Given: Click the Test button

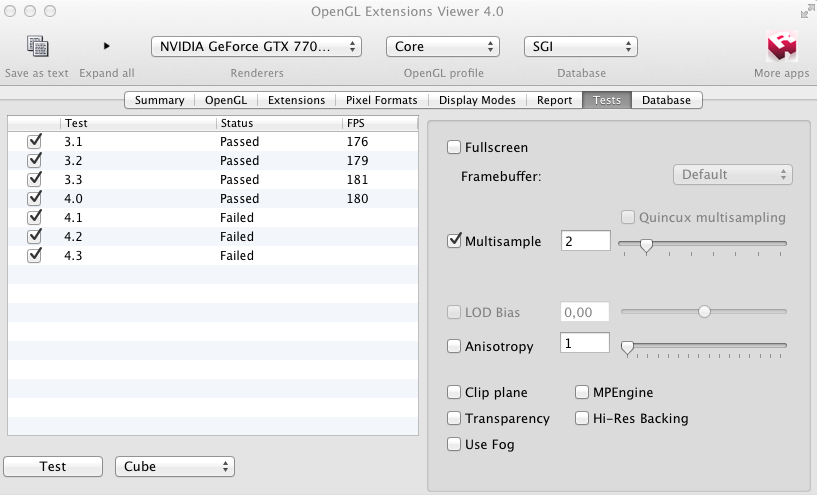Looking at the screenshot, I should coord(53,466).
